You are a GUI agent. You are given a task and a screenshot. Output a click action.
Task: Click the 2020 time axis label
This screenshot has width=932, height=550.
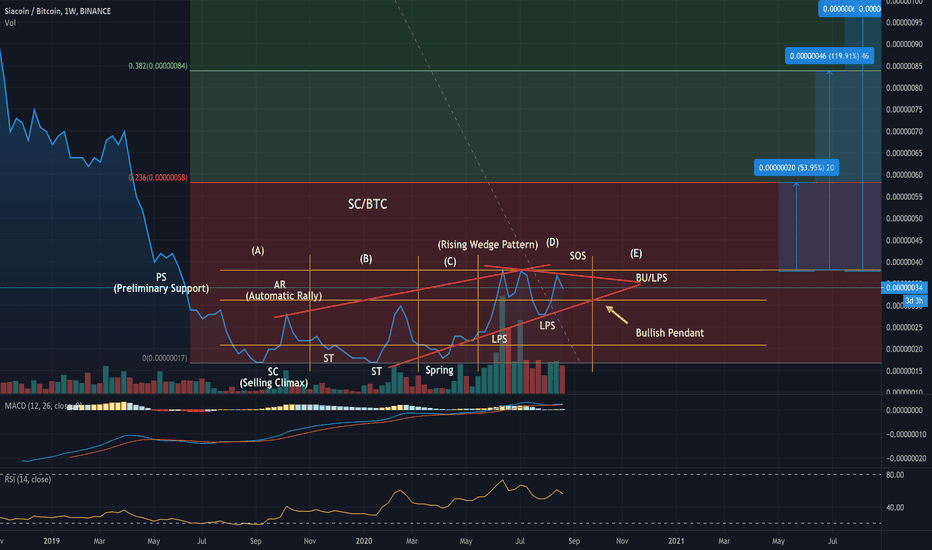coord(364,541)
